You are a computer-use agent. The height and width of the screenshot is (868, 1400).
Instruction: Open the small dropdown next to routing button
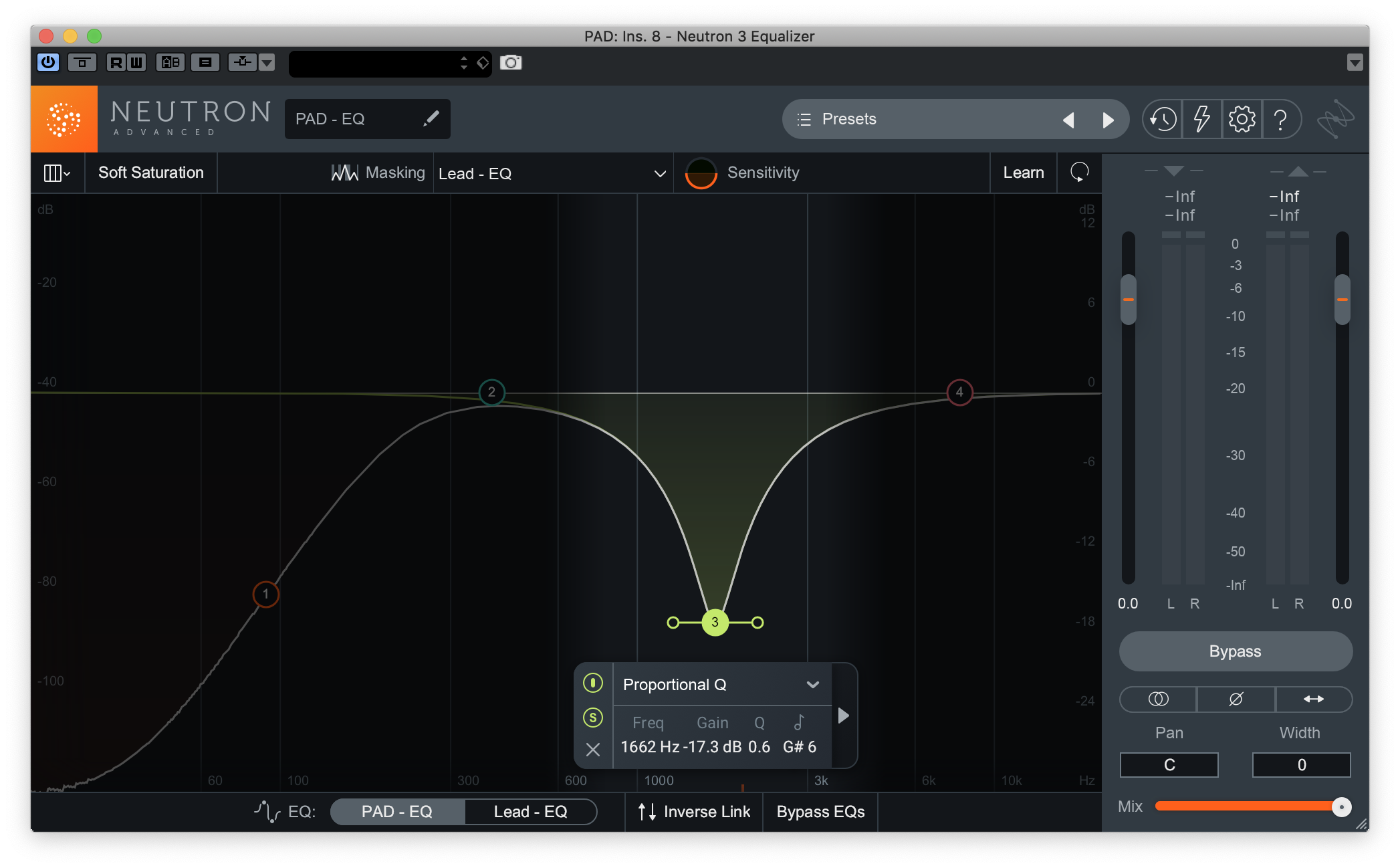point(267,62)
